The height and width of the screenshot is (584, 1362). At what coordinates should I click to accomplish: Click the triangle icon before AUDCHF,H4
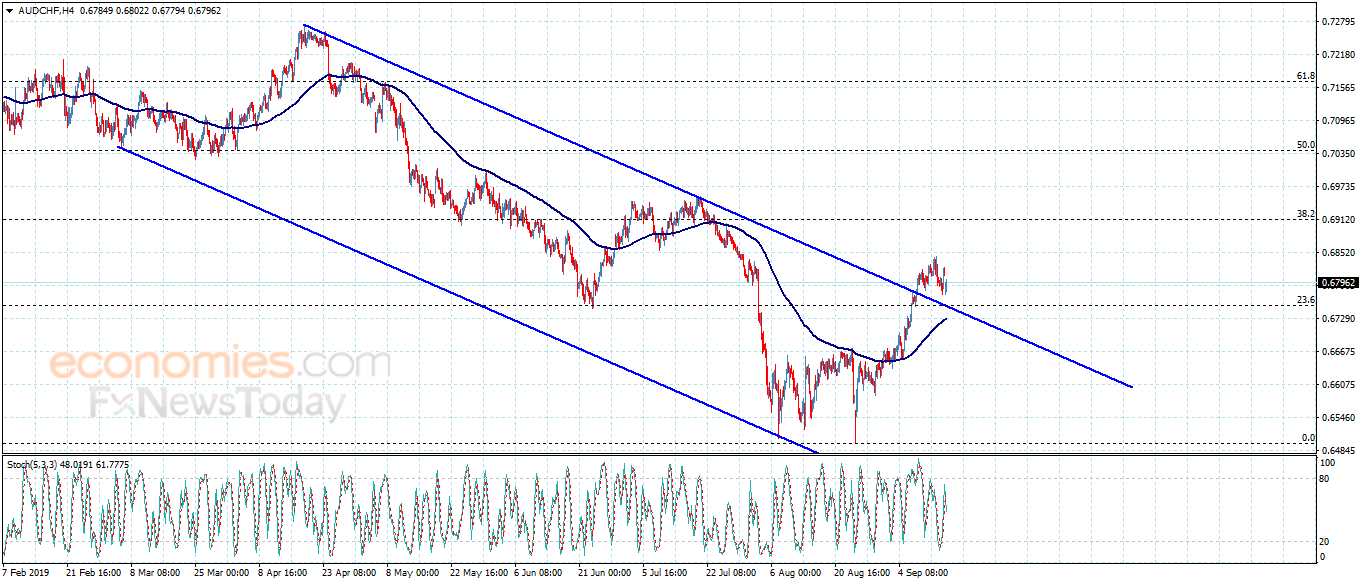pyautogui.click(x=9, y=10)
